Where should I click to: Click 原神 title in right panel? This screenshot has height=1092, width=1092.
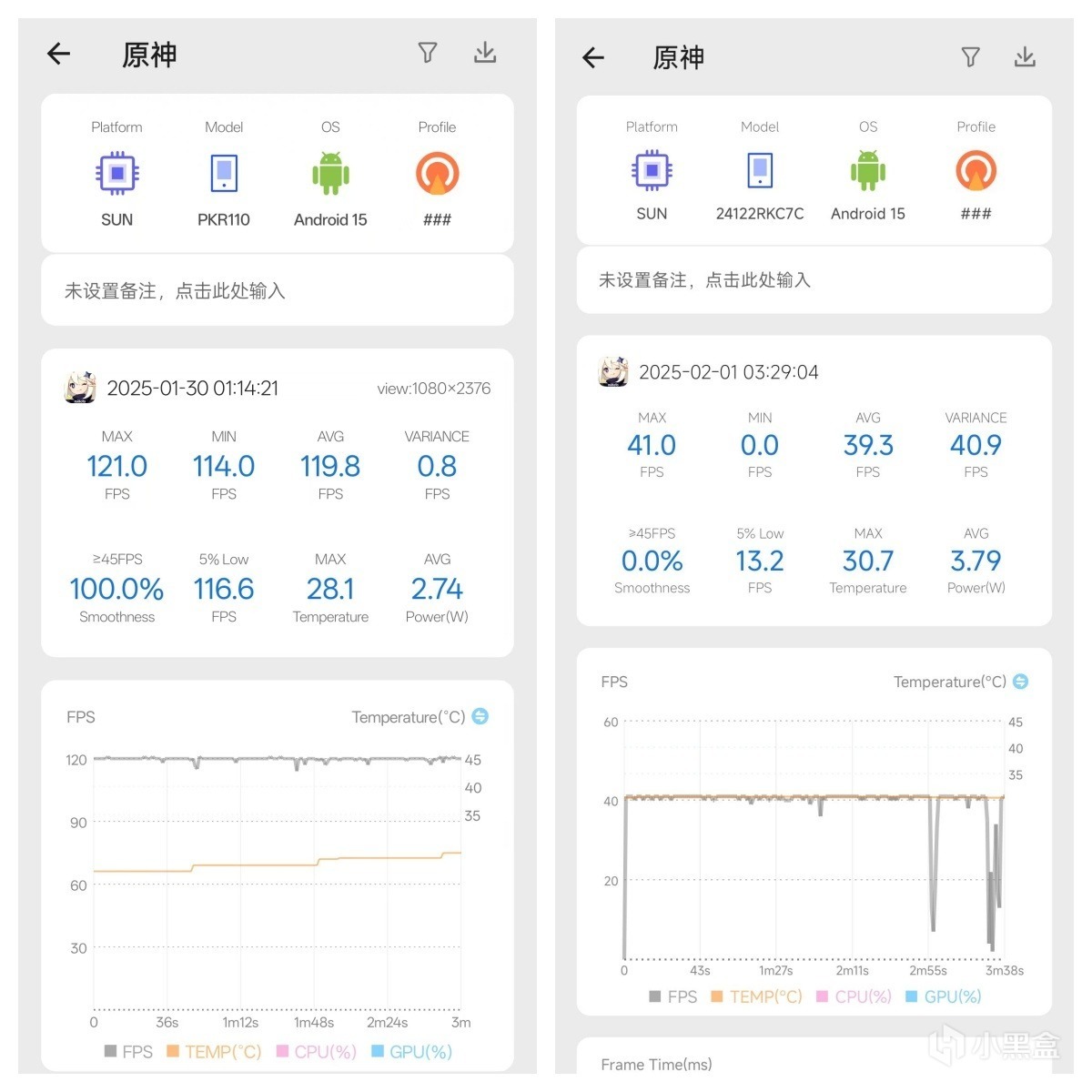tap(679, 58)
